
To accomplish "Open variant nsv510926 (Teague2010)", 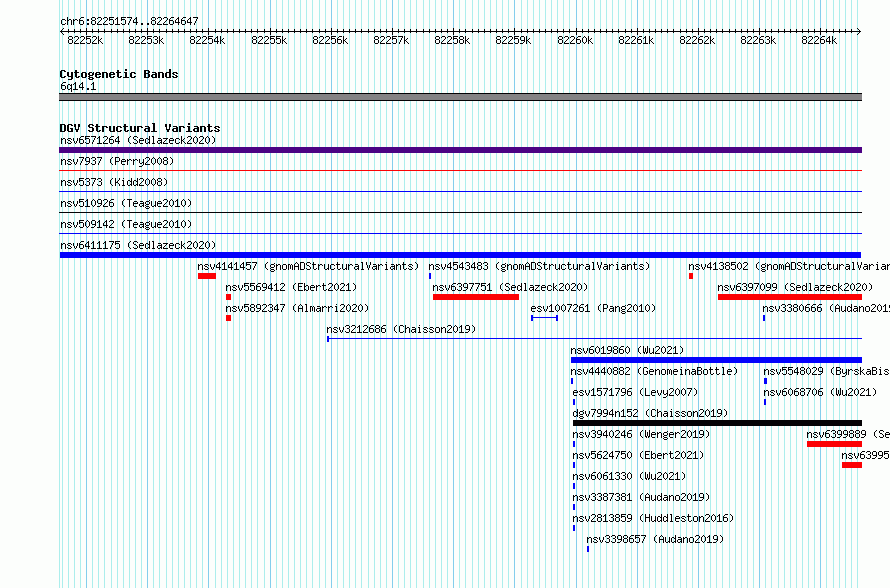I will [126, 203].
